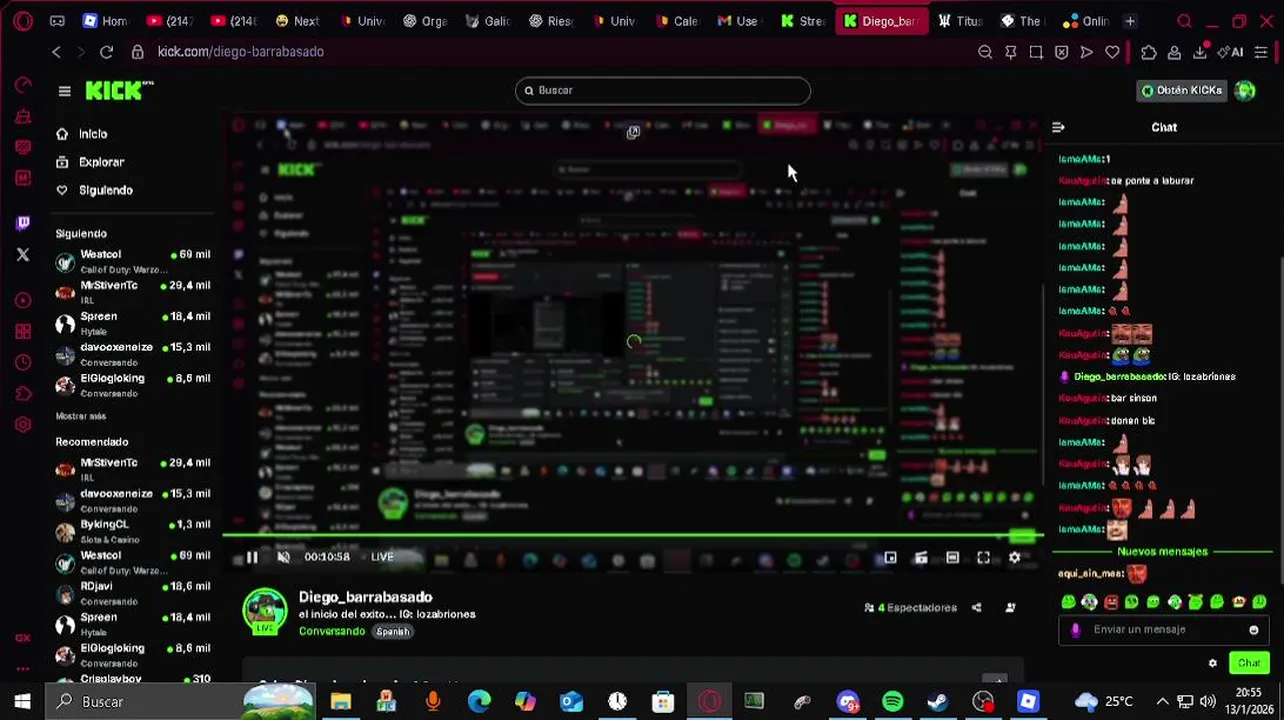Open the Kick hamburger menu

pyautogui.click(x=64, y=91)
